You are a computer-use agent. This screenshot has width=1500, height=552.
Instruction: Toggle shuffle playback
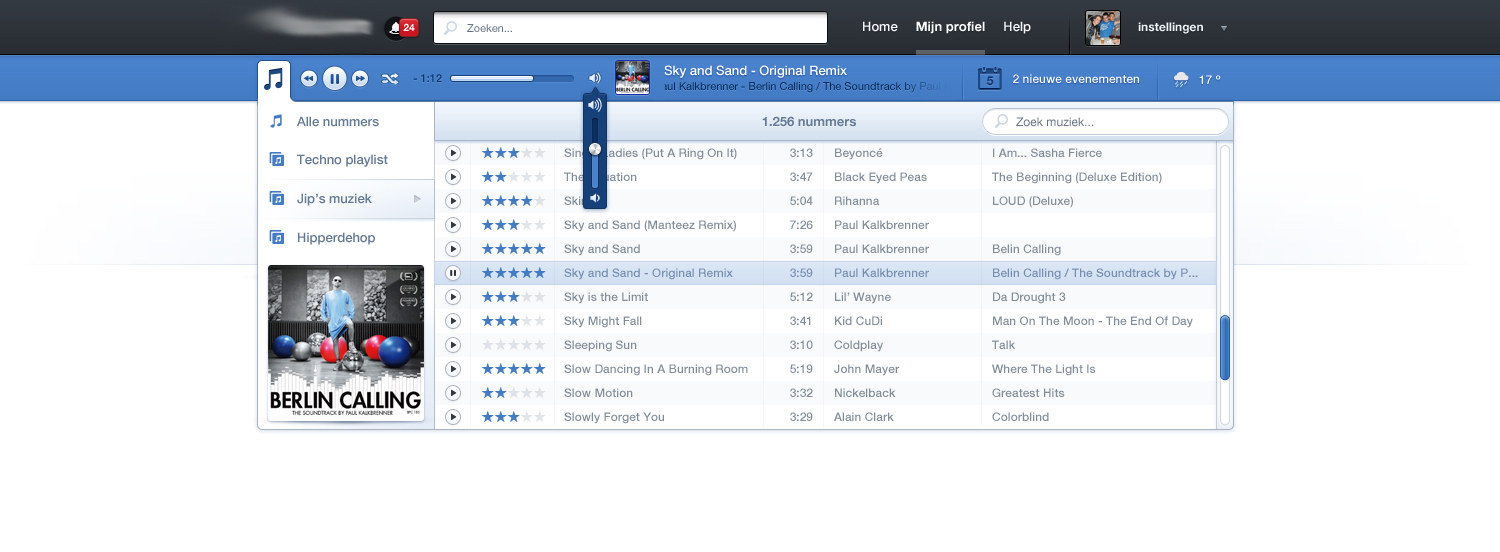pos(390,78)
